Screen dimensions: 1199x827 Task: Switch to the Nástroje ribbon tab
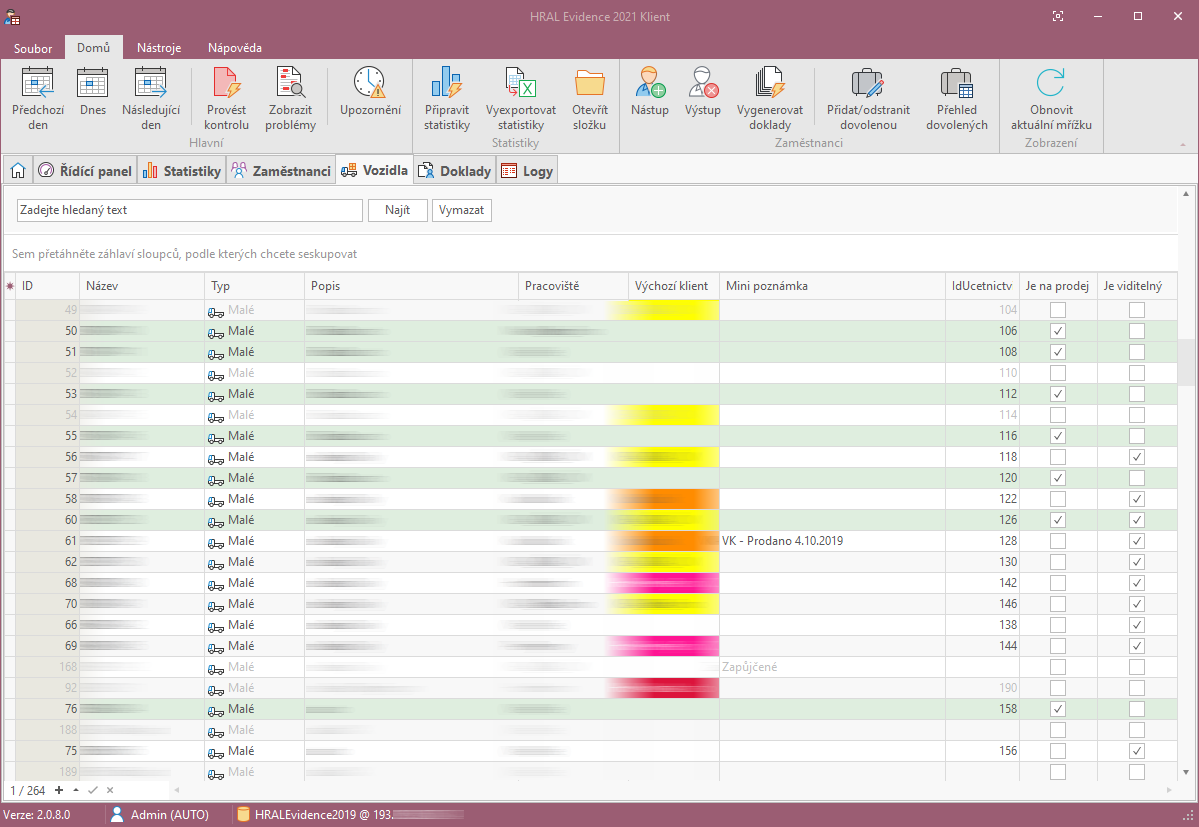[159, 47]
